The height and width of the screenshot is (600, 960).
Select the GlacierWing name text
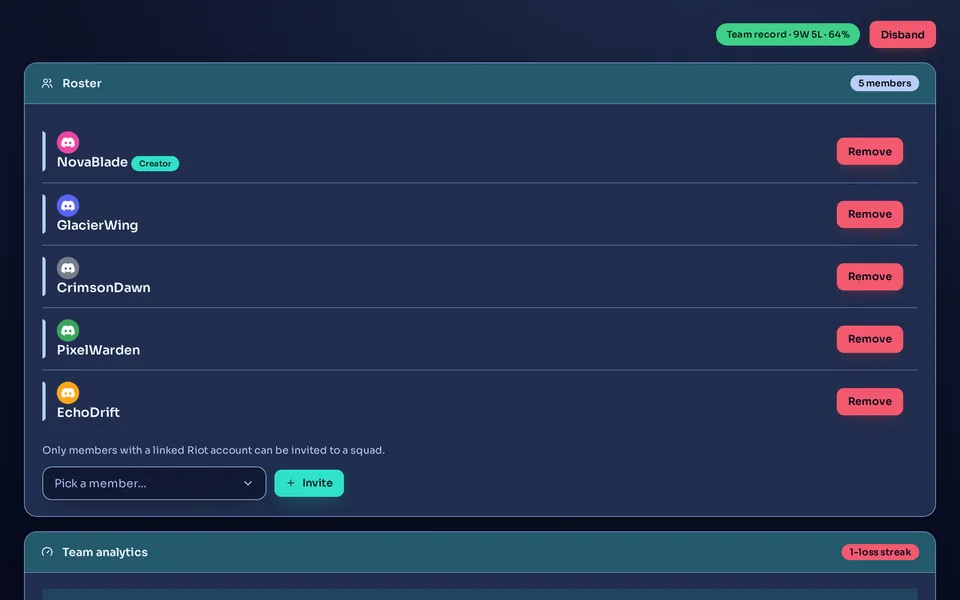point(97,225)
